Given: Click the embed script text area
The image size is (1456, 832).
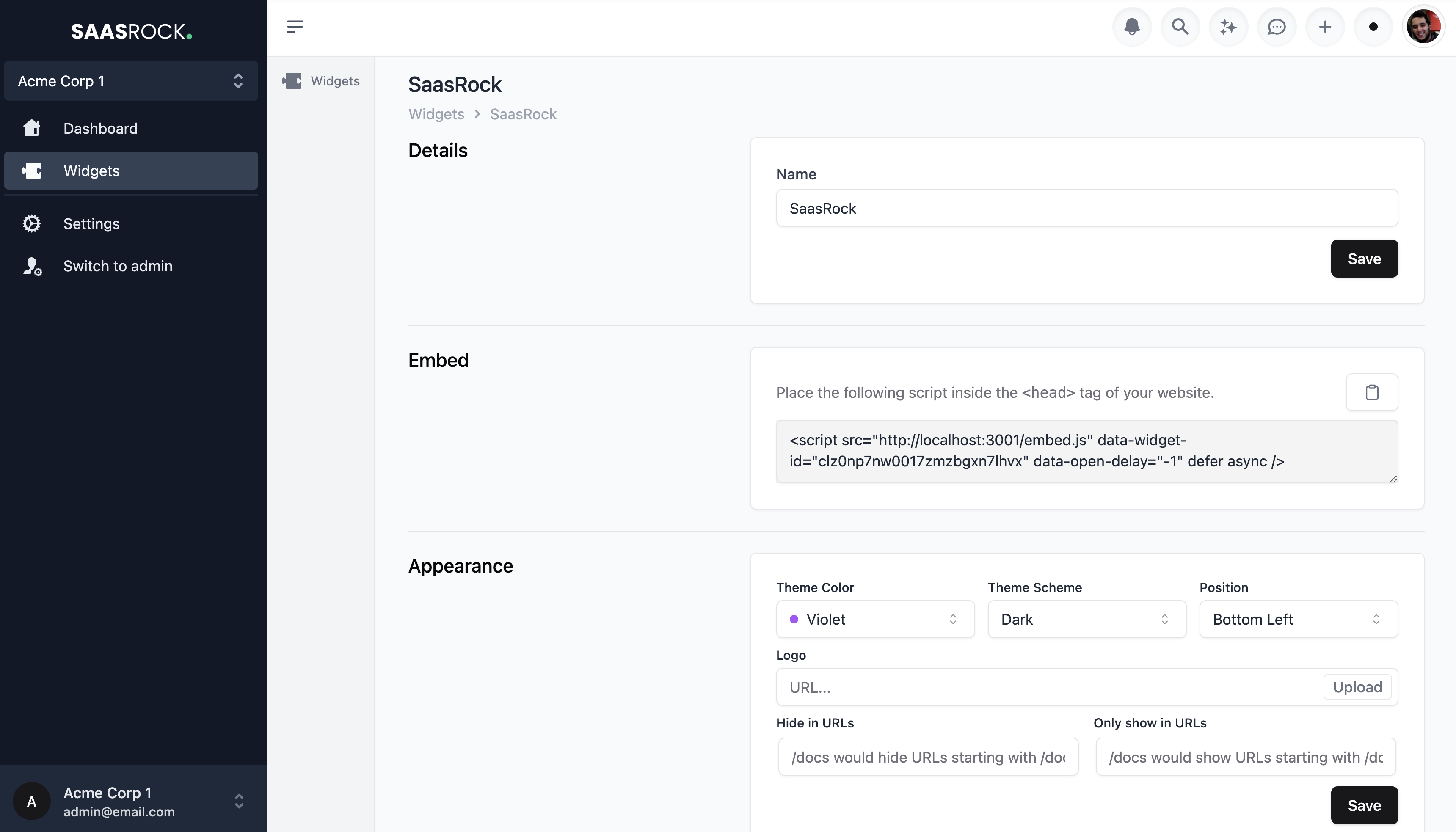Looking at the screenshot, I should pos(1087,451).
